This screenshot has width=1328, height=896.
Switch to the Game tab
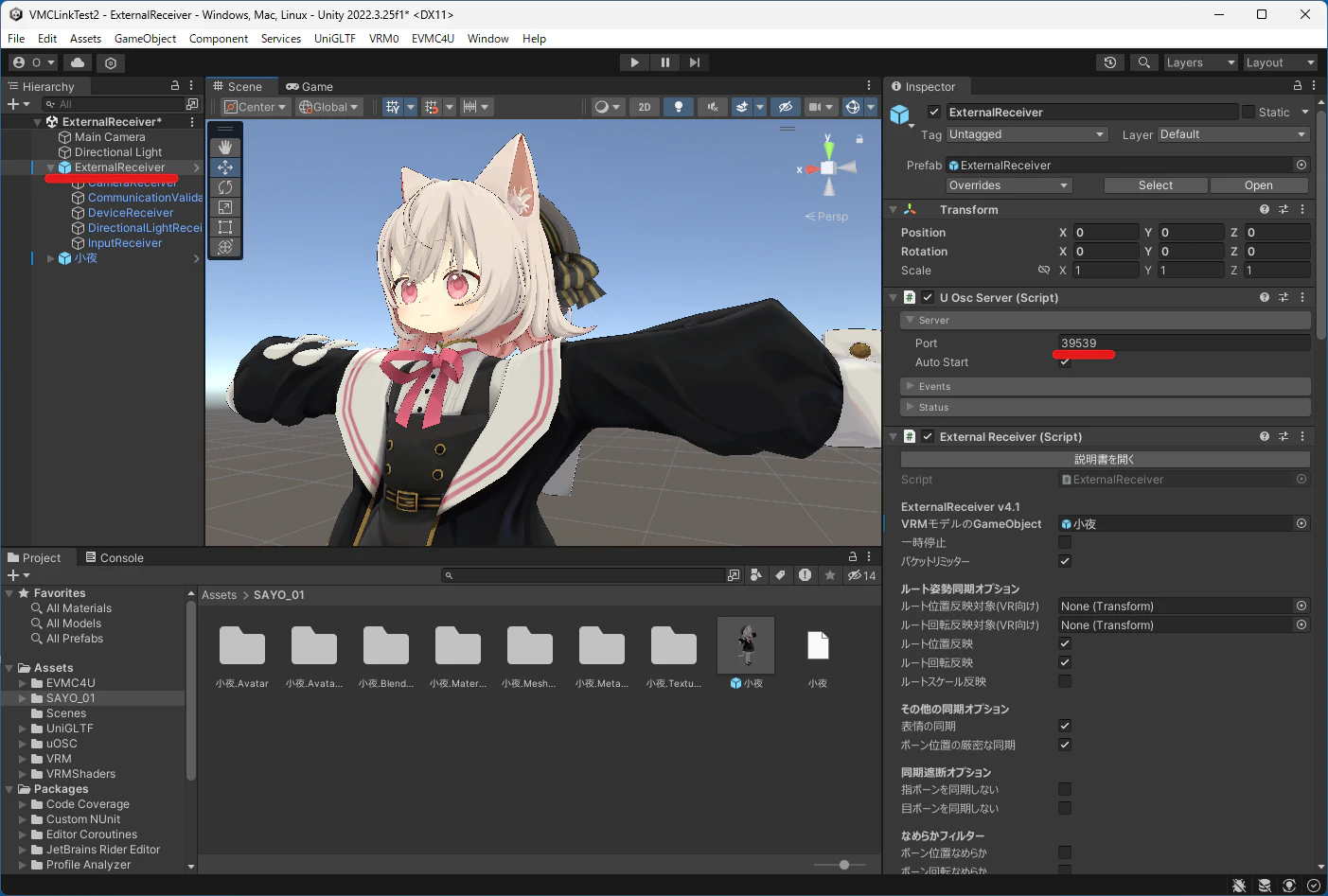(x=310, y=86)
